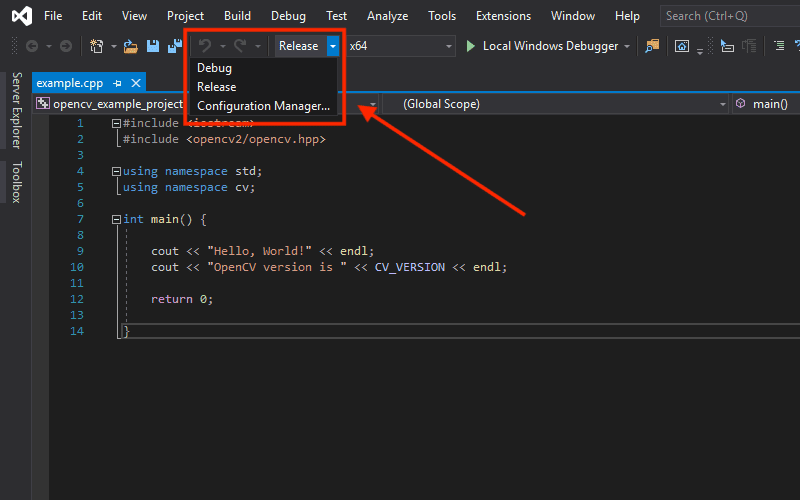Open the x64 platform dropdown
800x500 pixels.
[x=401, y=46]
